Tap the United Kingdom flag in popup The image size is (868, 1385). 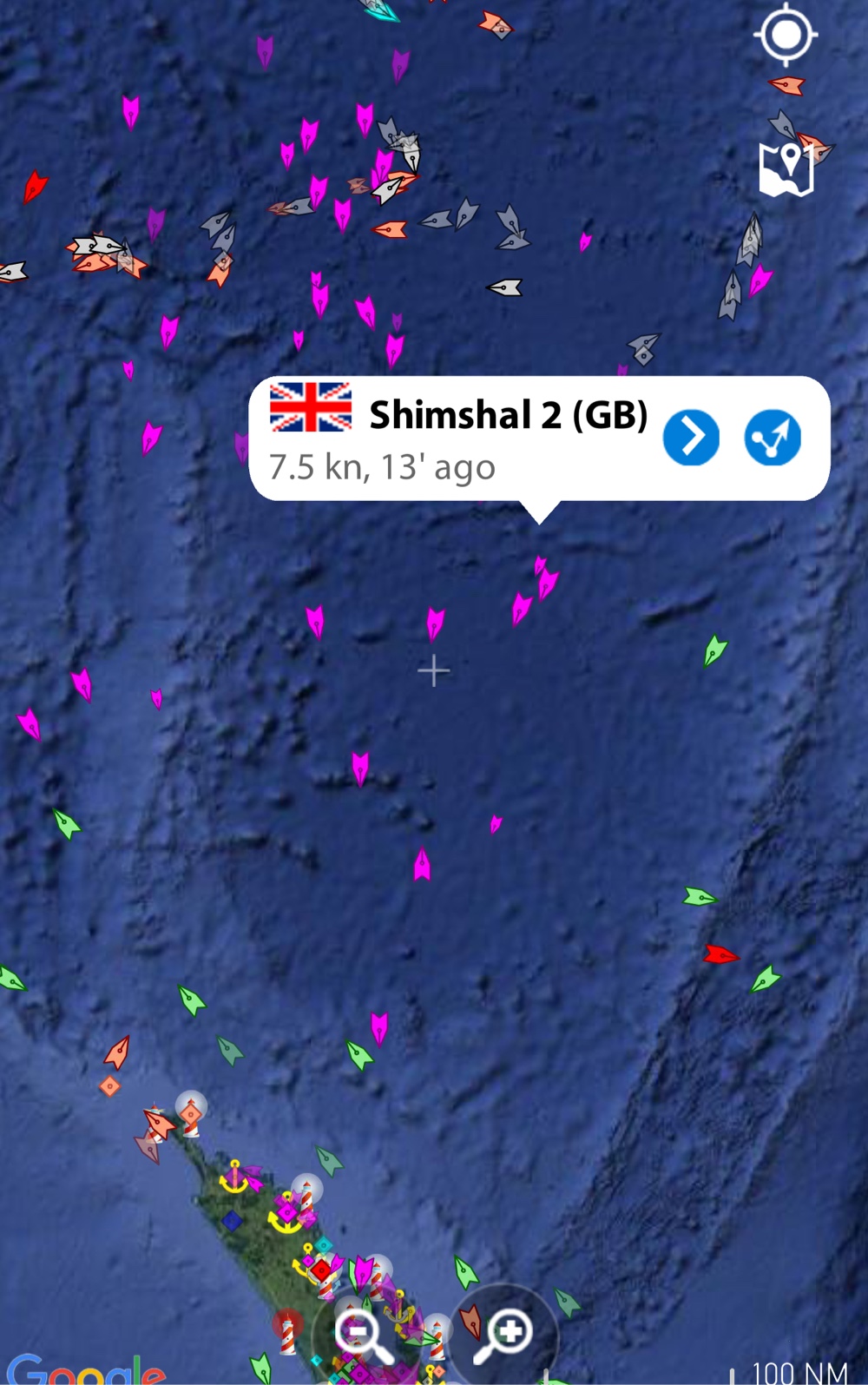[x=311, y=407]
